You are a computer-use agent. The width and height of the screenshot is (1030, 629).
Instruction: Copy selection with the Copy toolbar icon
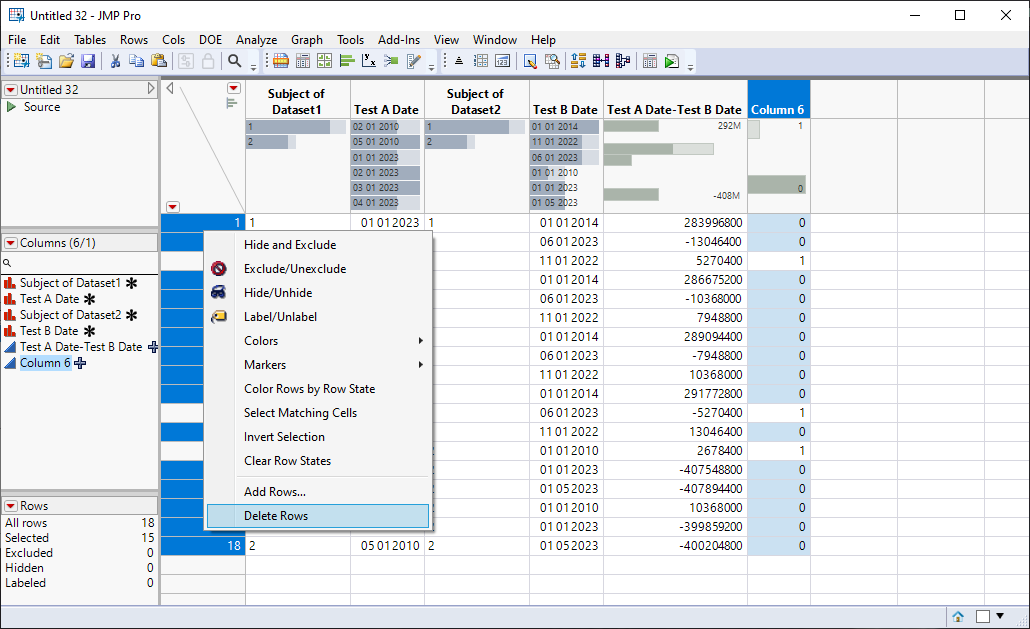coord(134,61)
